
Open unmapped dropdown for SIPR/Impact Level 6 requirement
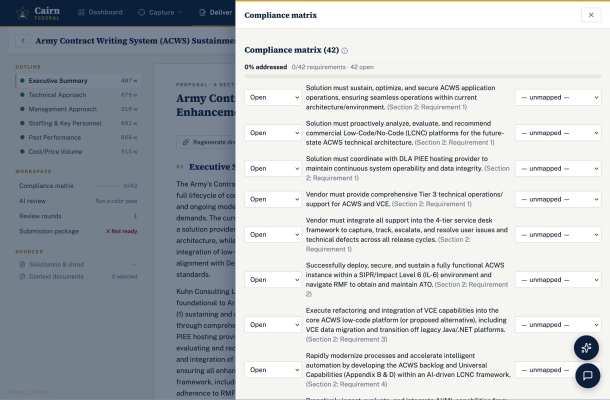click(558, 280)
